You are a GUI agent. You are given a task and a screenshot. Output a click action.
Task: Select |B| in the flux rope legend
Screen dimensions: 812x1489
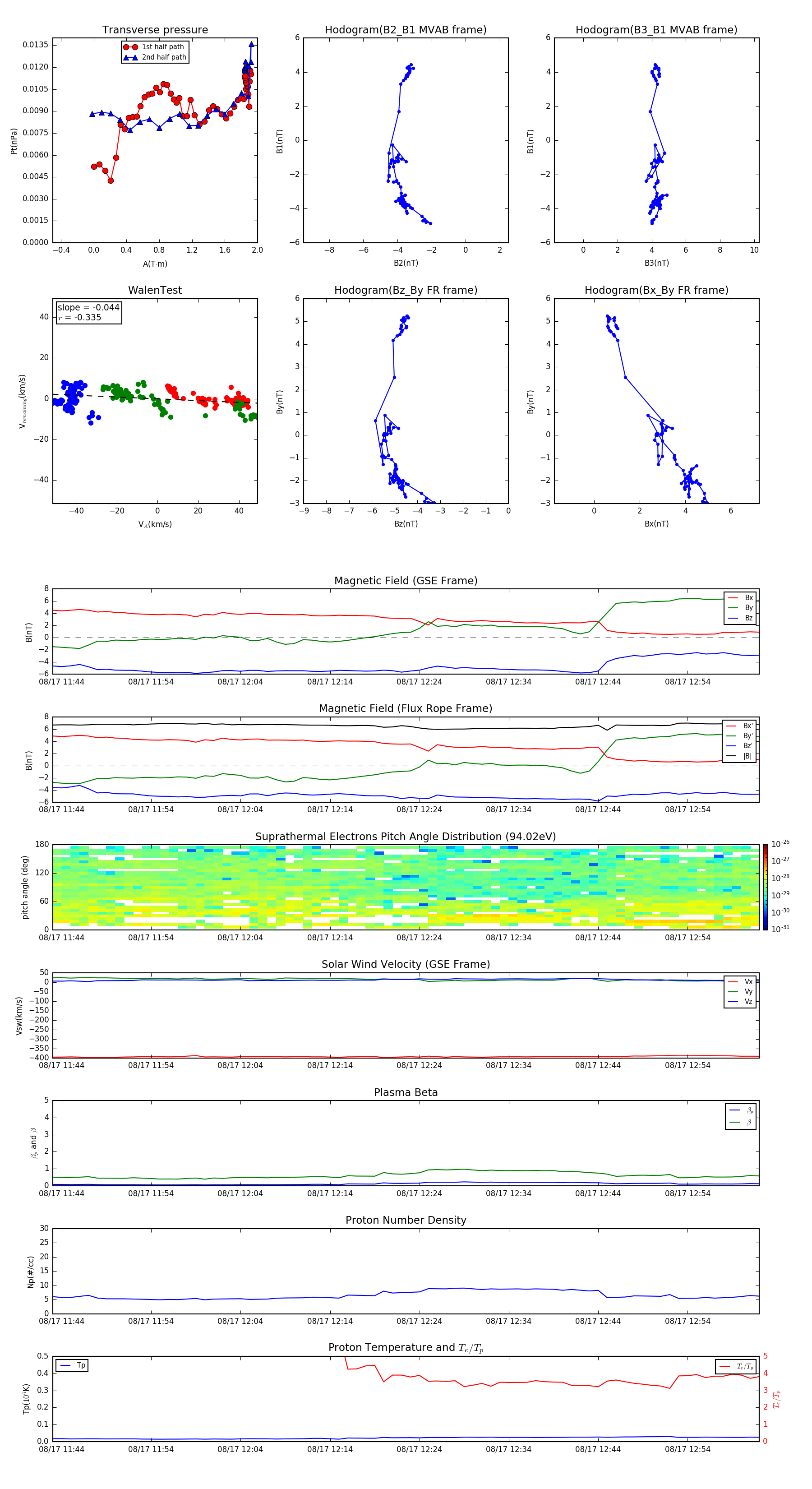(x=739, y=756)
